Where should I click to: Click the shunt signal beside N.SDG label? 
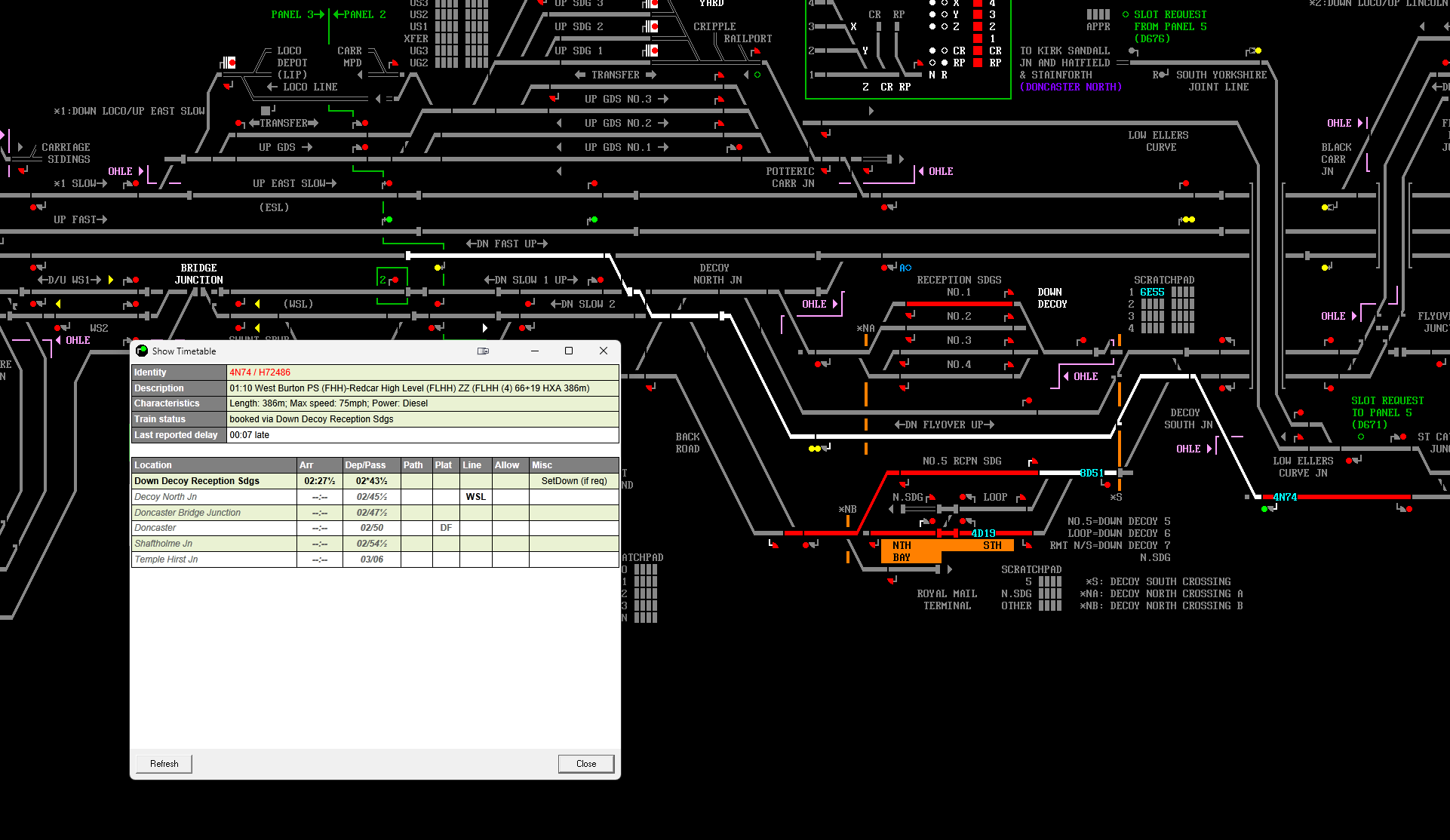pyautogui.click(x=932, y=498)
